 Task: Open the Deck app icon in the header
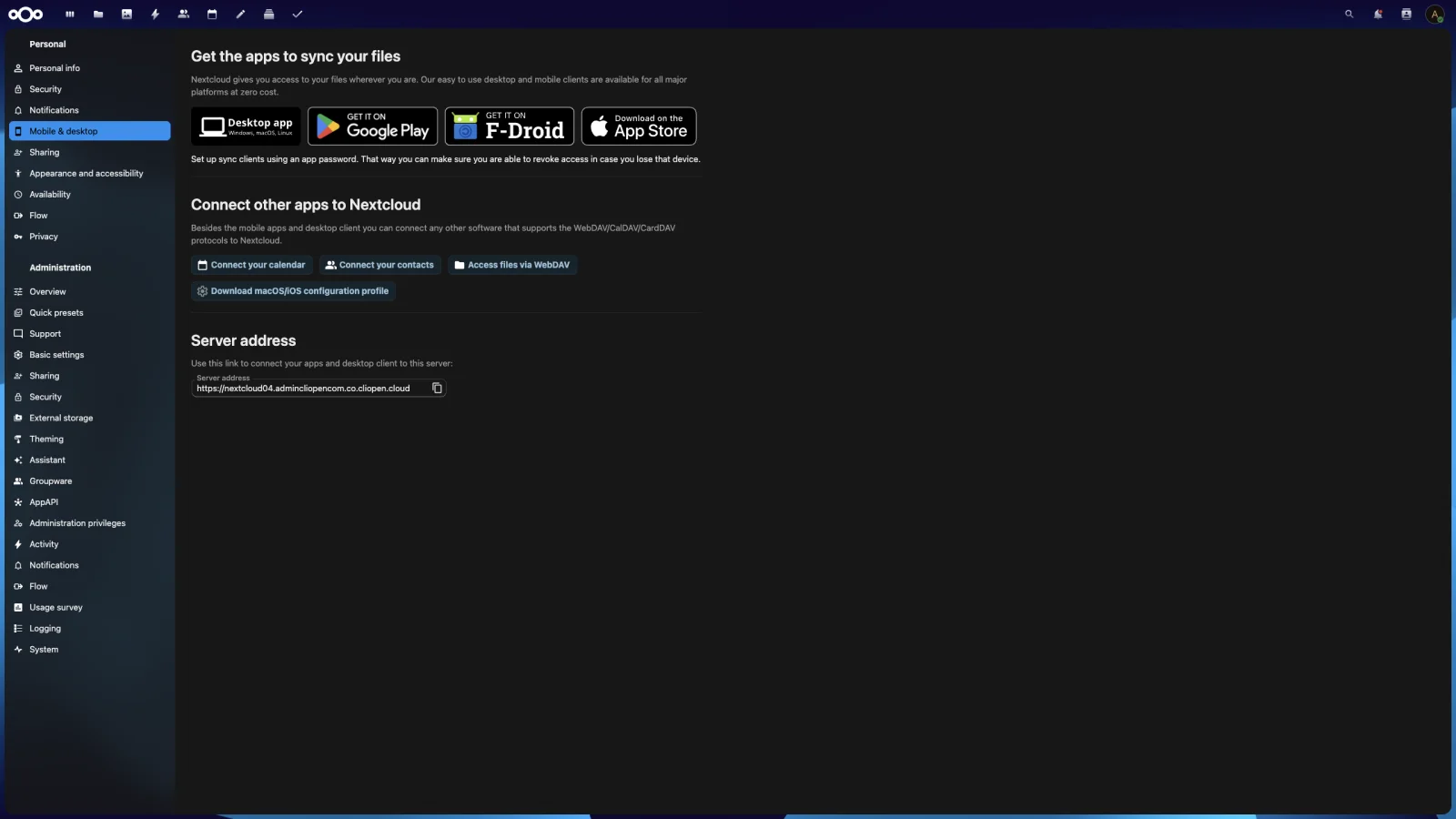[x=268, y=15]
